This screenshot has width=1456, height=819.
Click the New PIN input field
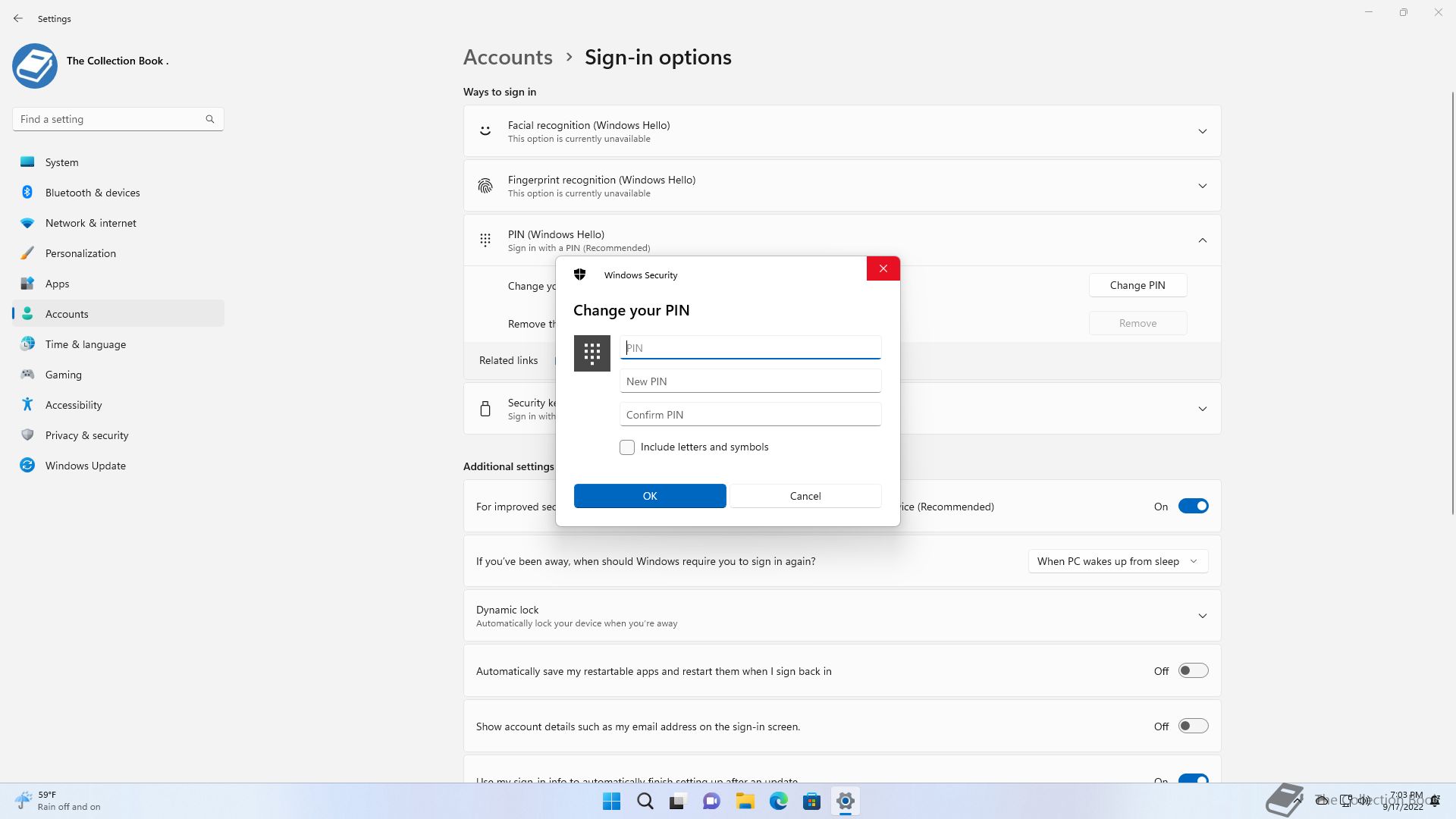750,381
